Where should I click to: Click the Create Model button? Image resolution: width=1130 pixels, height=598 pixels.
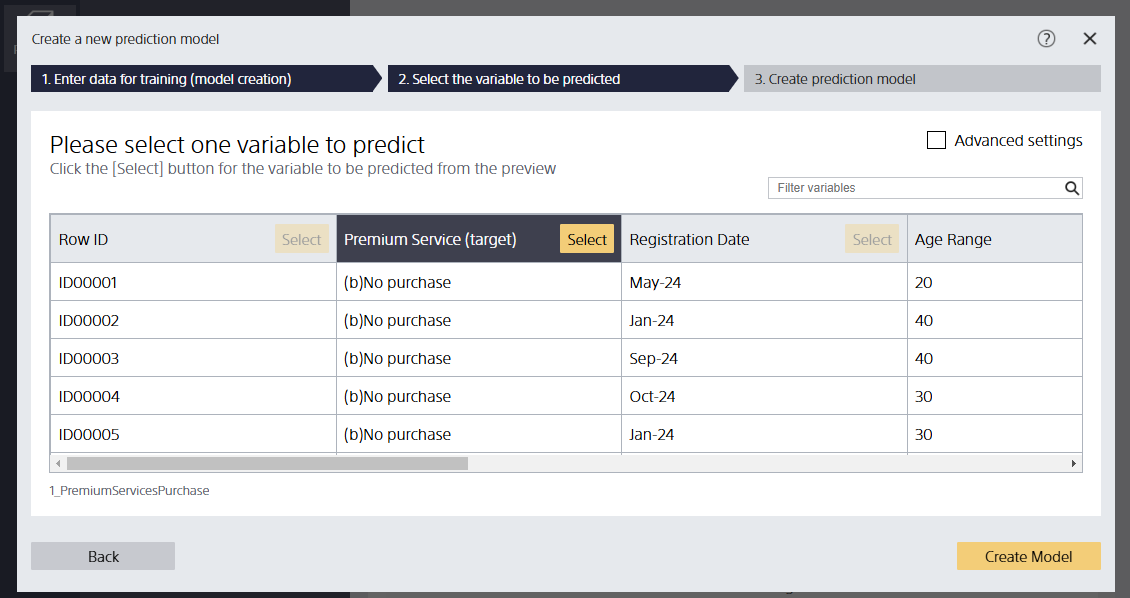click(1028, 557)
